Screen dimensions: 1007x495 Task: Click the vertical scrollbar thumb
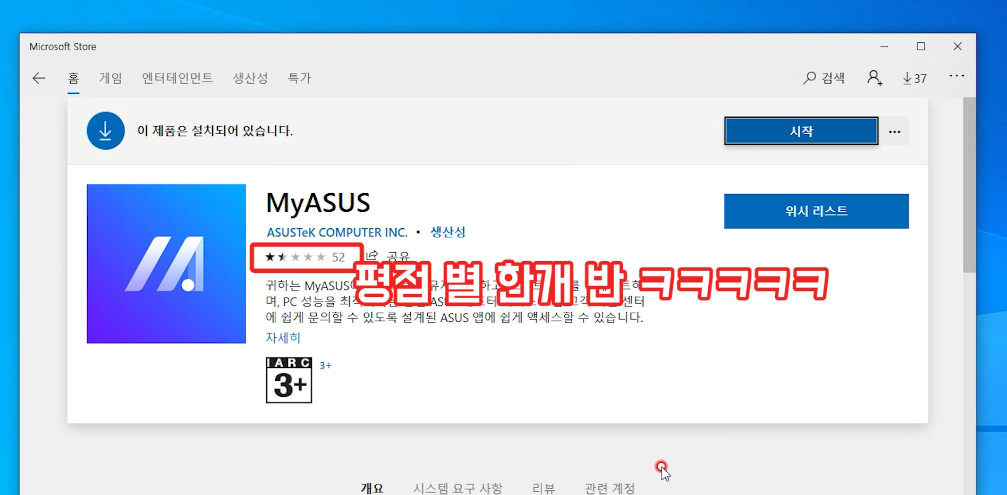969,185
